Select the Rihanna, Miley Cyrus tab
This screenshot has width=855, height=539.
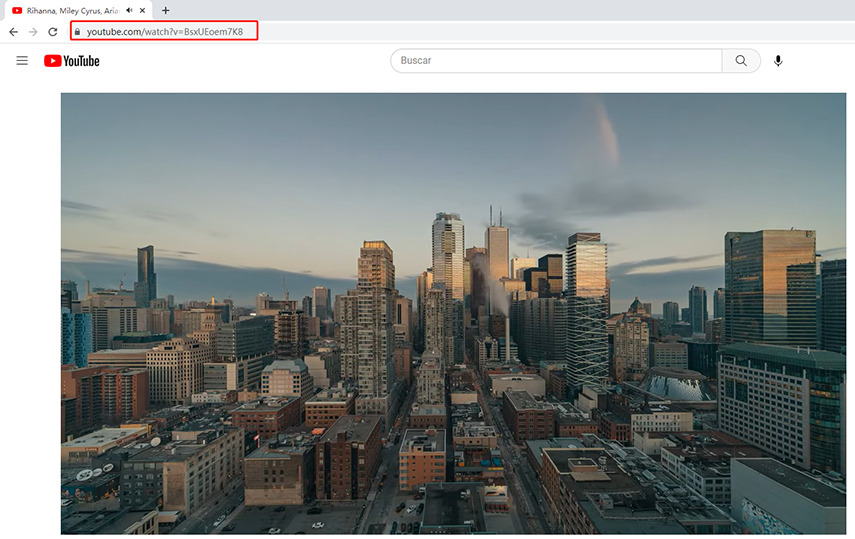79,10
